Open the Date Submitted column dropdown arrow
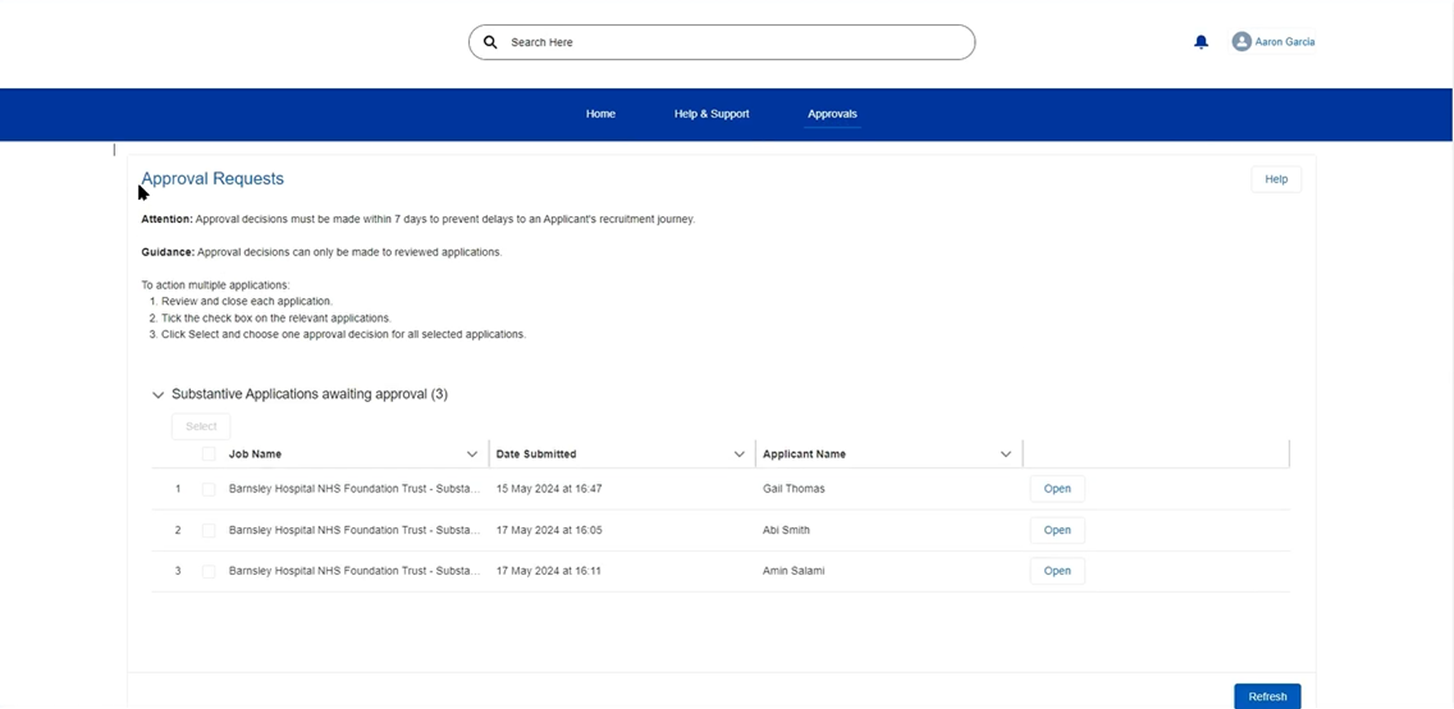Screen dimensions: 1454x709 coord(739,454)
